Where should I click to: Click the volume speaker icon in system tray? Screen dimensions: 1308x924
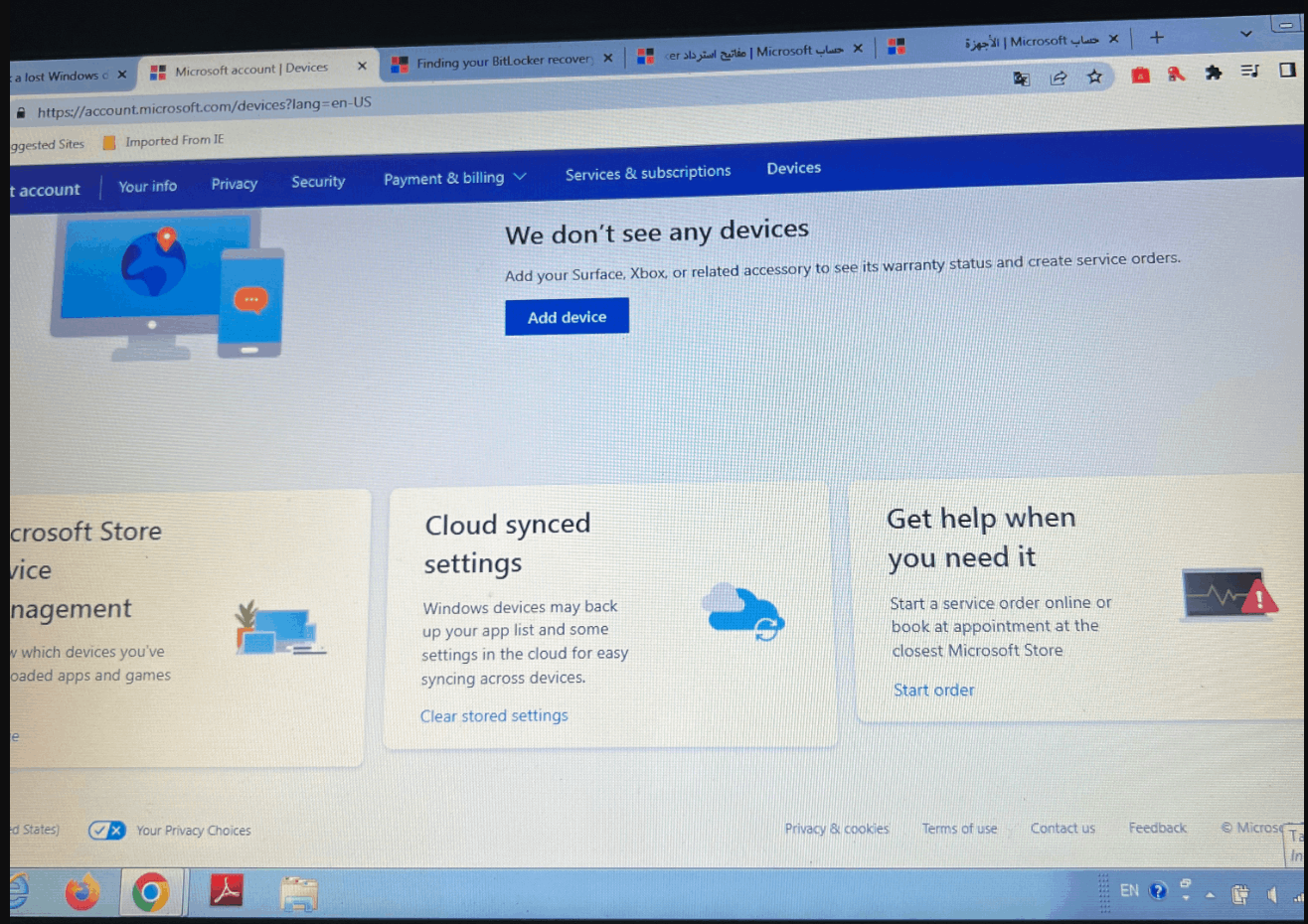click(x=1271, y=894)
